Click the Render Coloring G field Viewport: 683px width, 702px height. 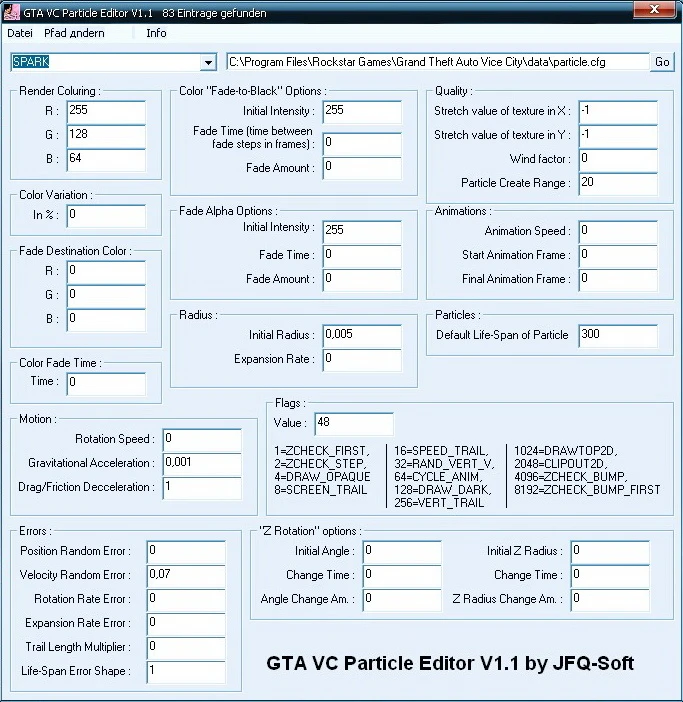tap(106, 135)
